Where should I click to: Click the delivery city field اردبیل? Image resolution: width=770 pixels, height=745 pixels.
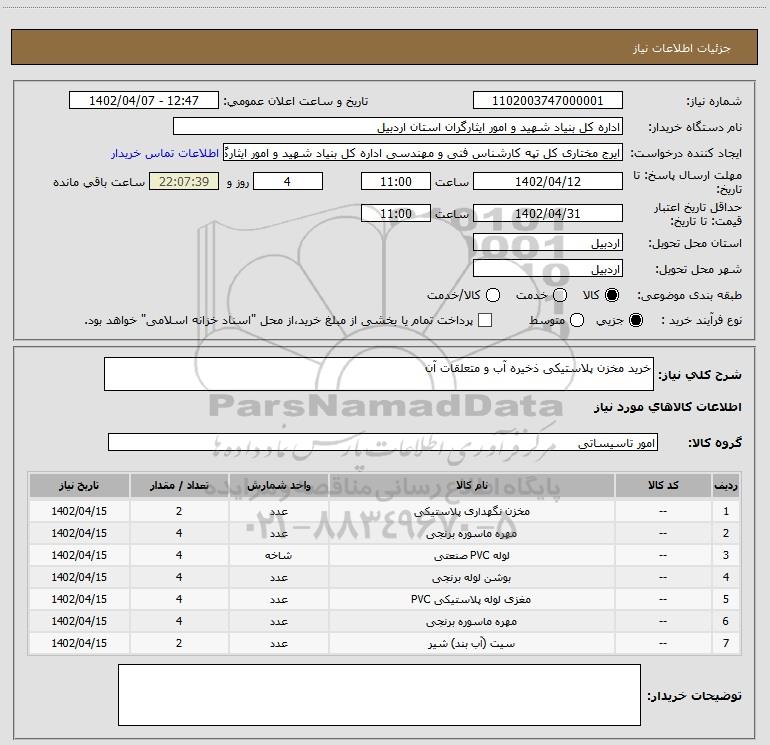[548, 269]
